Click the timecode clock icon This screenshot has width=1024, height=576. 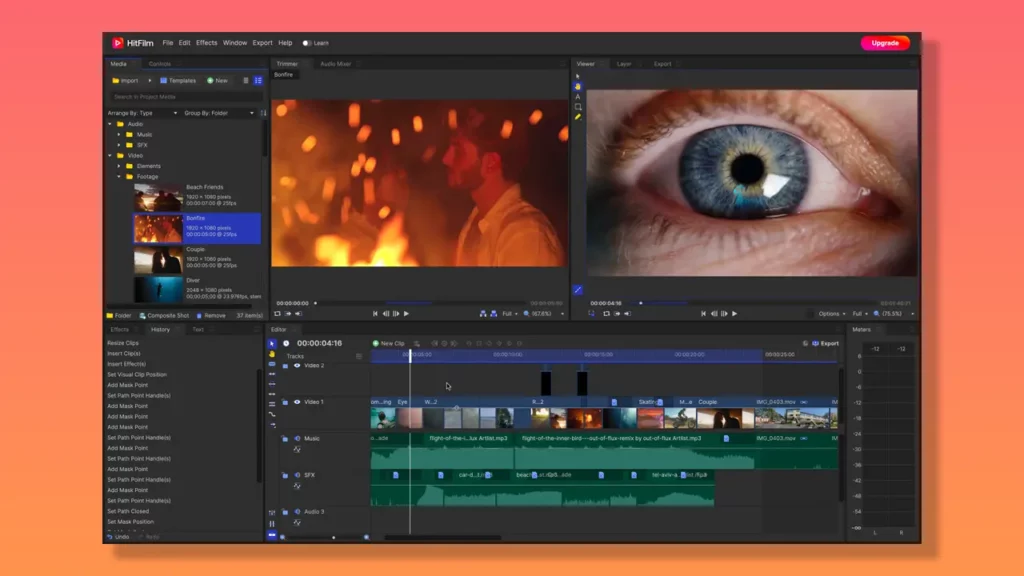pyautogui.click(x=286, y=343)
